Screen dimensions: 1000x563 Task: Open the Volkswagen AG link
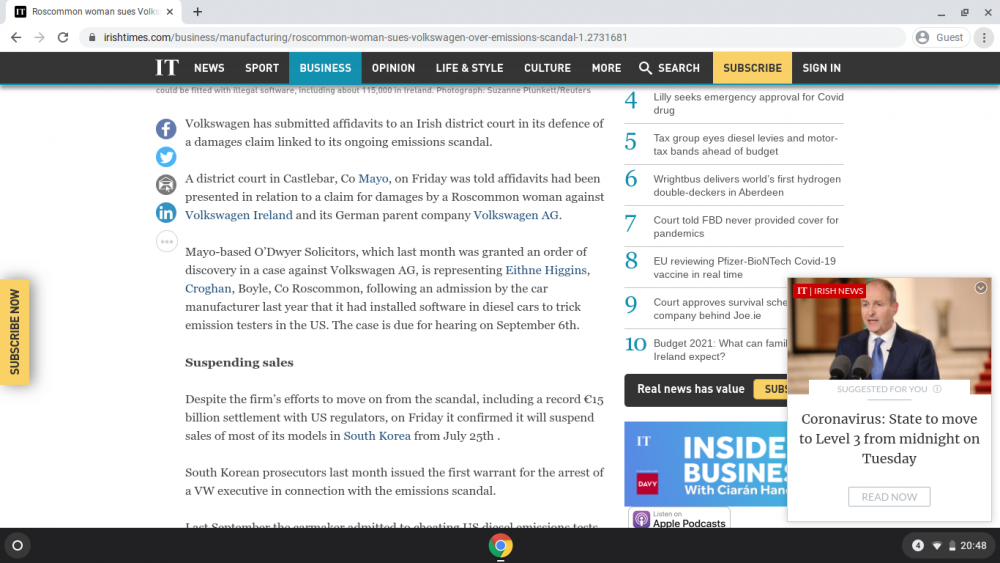[x=516, y=215]
